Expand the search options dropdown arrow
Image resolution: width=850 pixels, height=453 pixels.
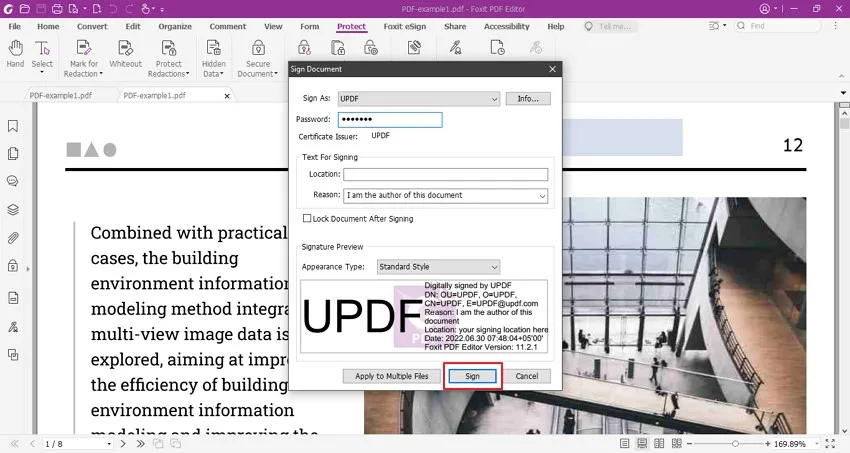pyautogui.click(x=725, y=25)
